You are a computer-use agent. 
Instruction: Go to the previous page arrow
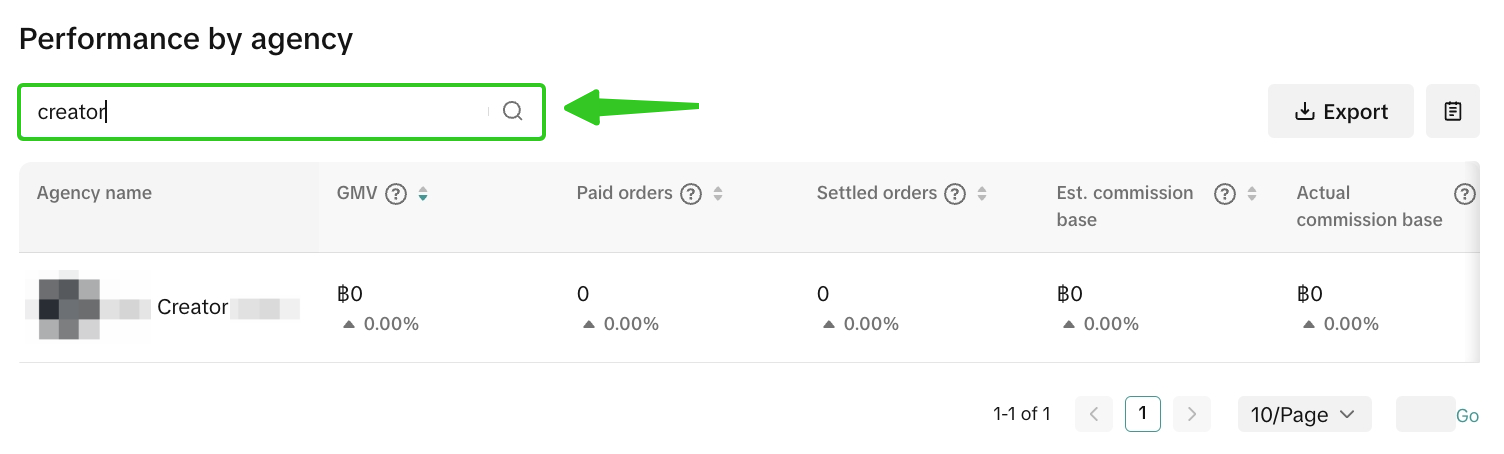tap(1094, 414)
